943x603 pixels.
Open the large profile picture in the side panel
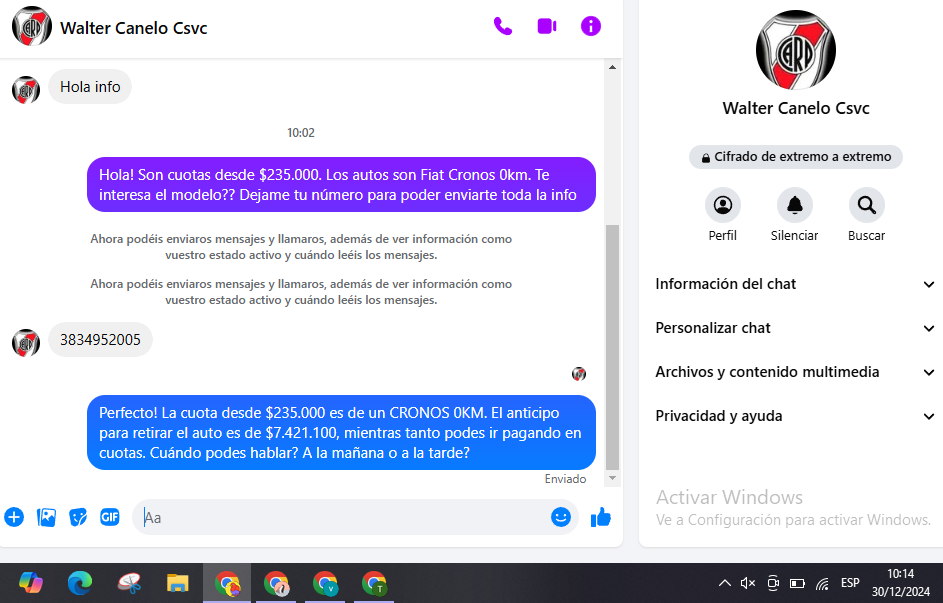pyautogui.click(x=796, y=50)
